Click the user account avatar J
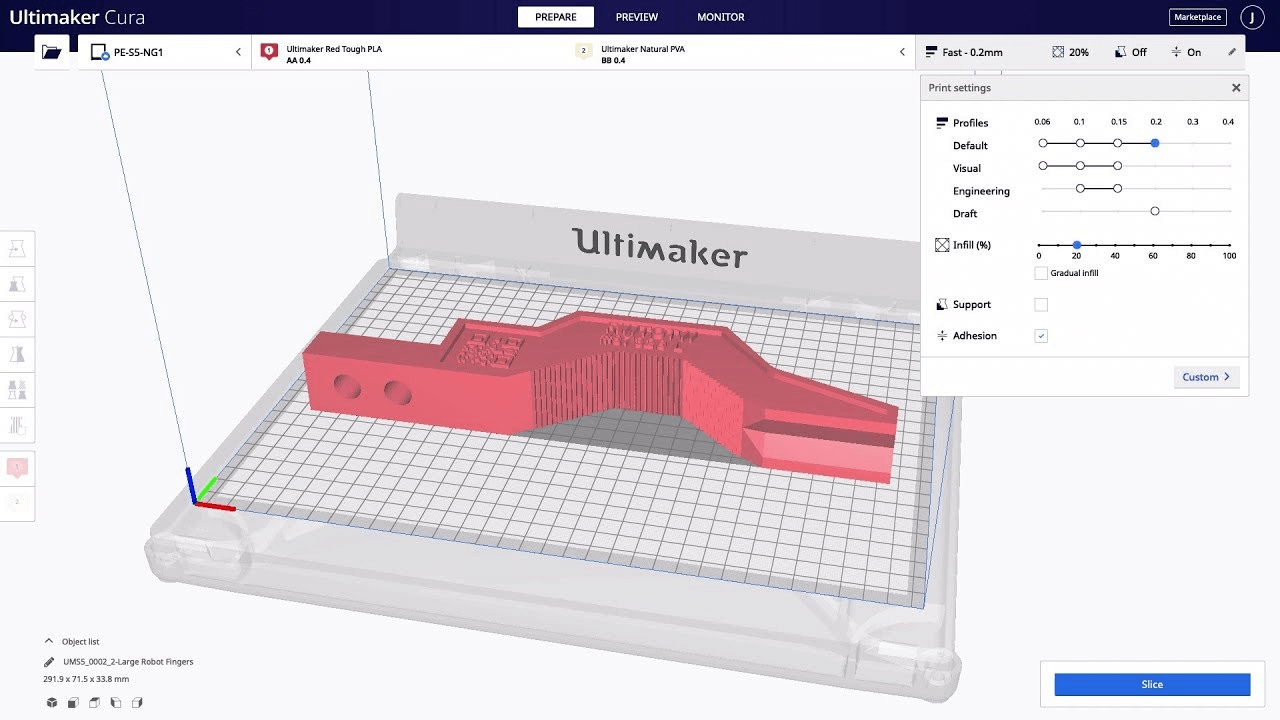The image size is (1280, 720). [1252, 17]
